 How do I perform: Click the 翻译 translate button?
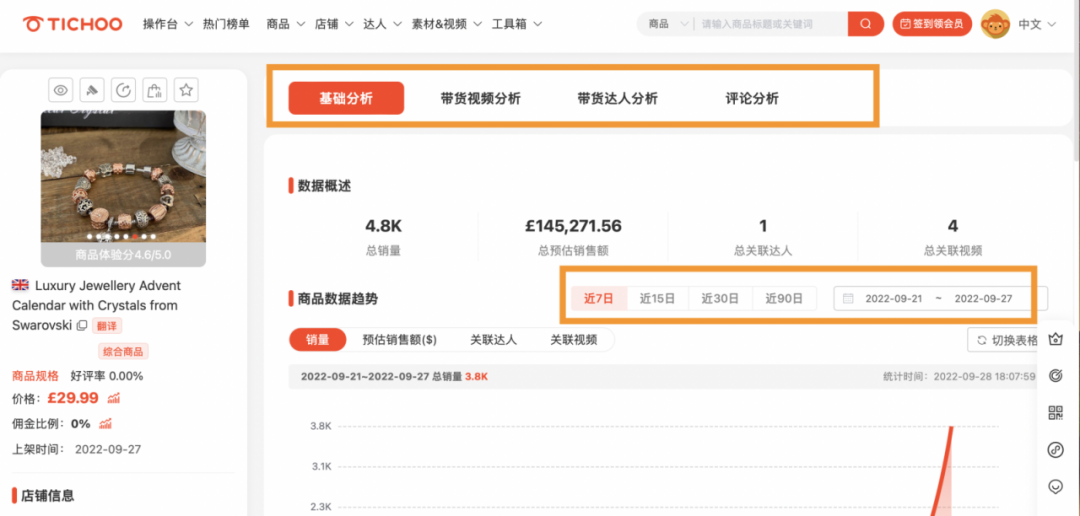point(107,325)
